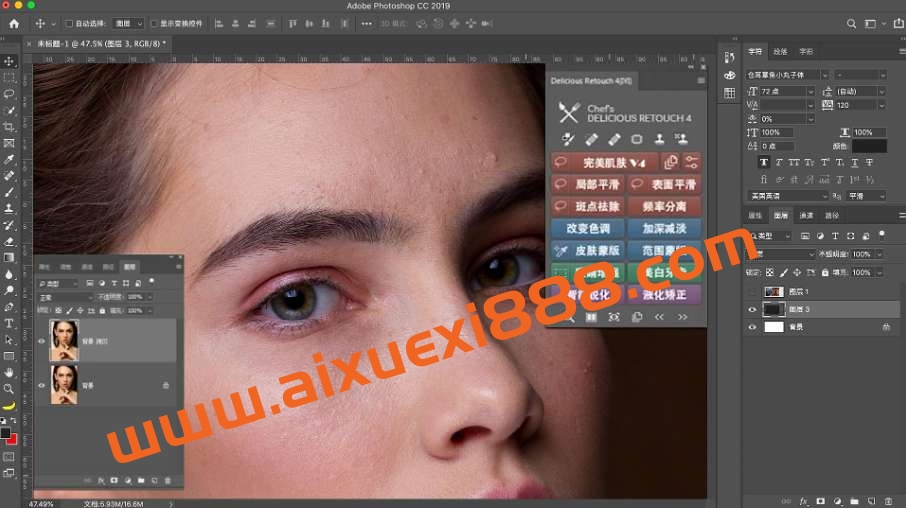Enable the 自动选择 checkbox
Viewport: 906px width, 508px height.
point(69,23)
